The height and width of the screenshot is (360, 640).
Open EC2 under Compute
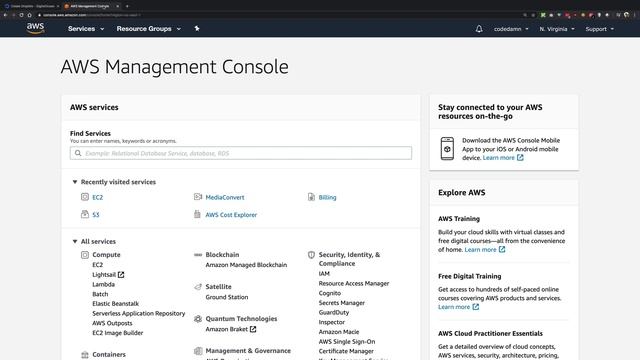tap(98, 265)
